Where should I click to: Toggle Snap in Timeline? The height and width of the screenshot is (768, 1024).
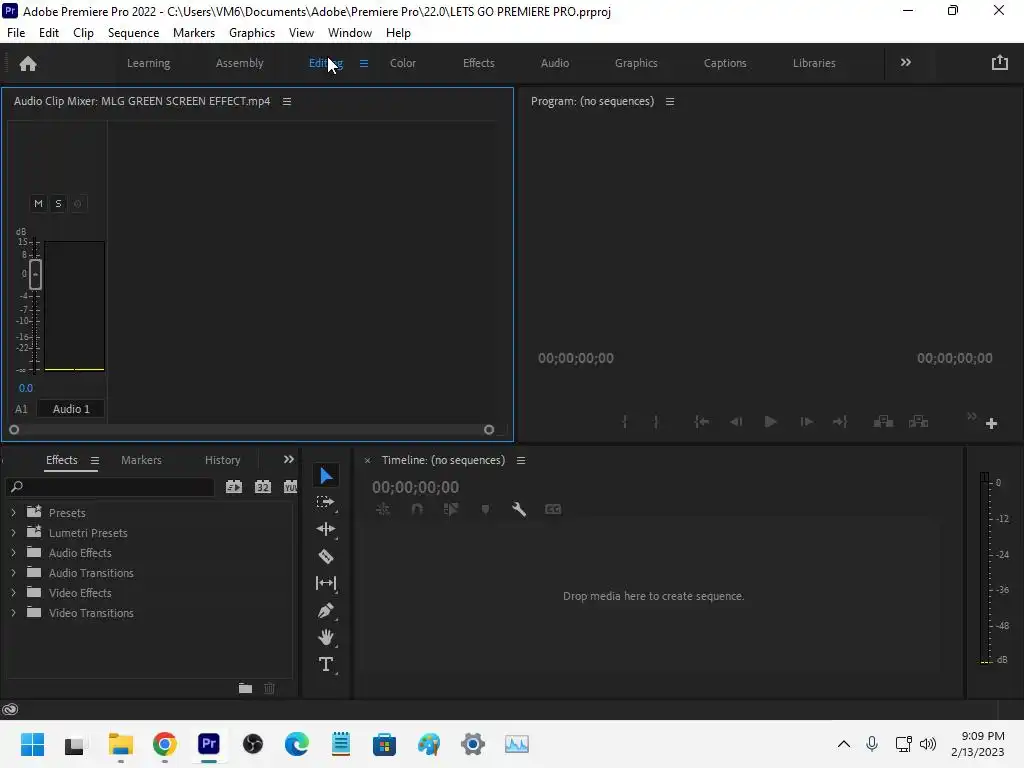point(417,509)
